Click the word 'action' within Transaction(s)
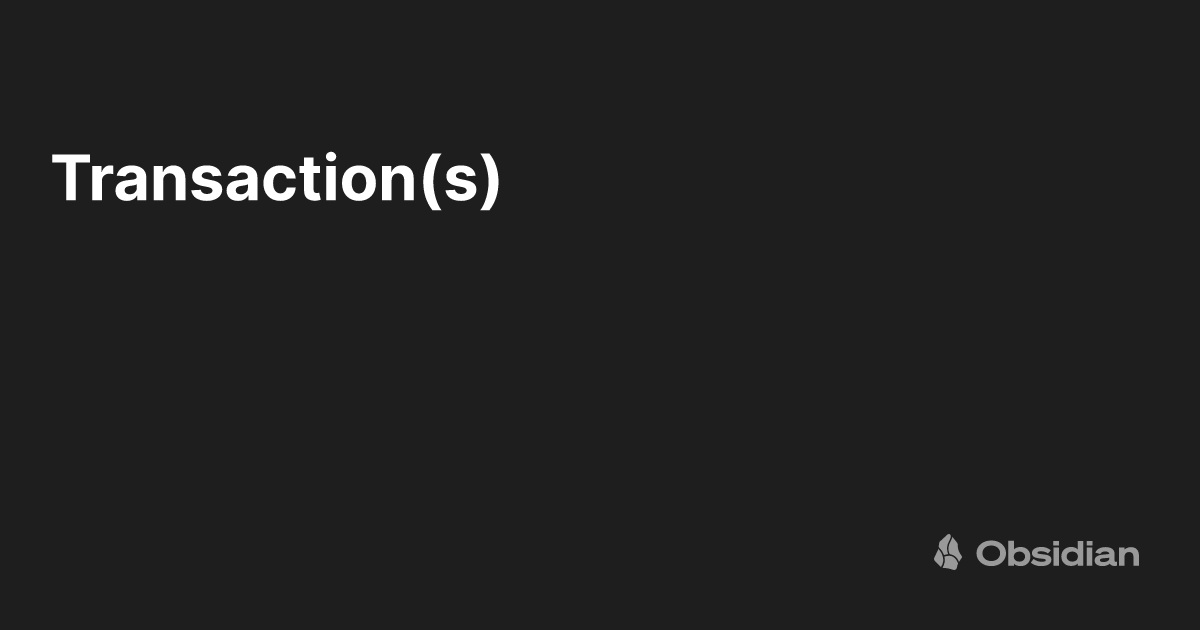Image resolution: width=1200 pixels, height=630 pixels. (x=321, y=178)
